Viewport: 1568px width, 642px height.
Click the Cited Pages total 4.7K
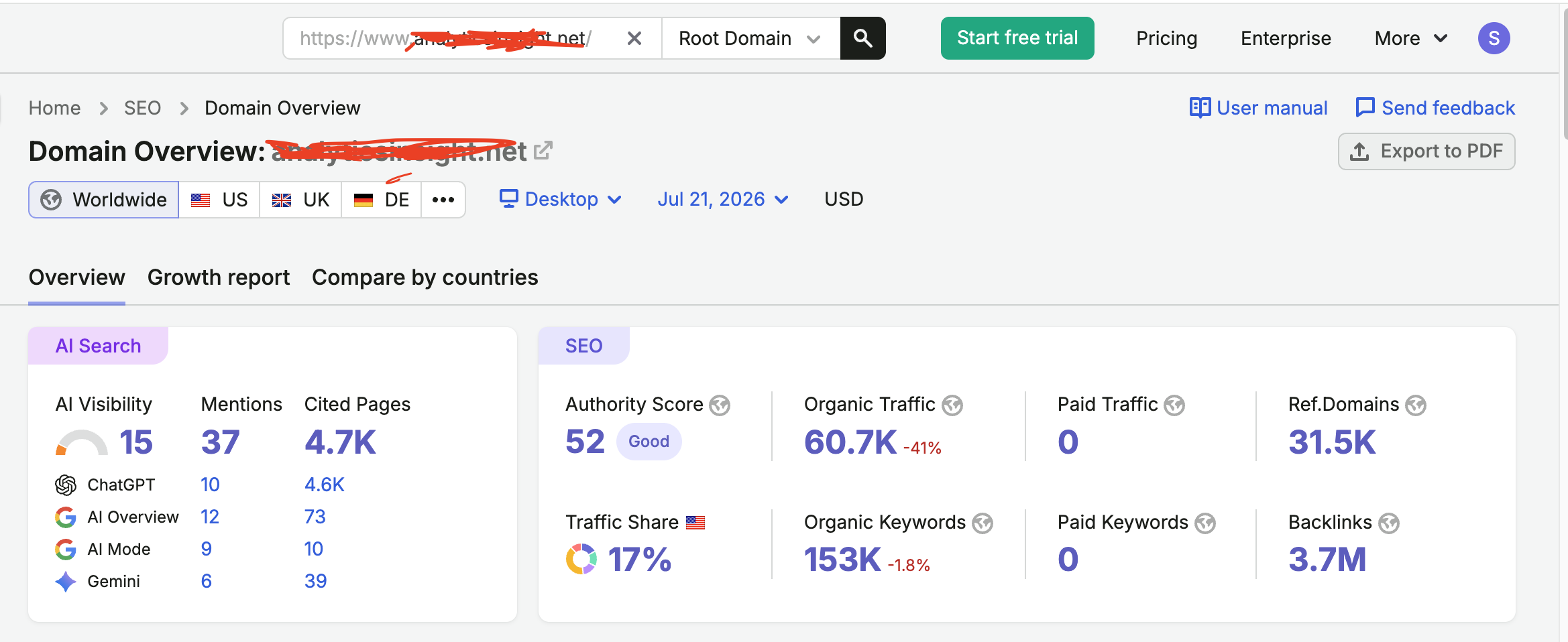point(340,442)
